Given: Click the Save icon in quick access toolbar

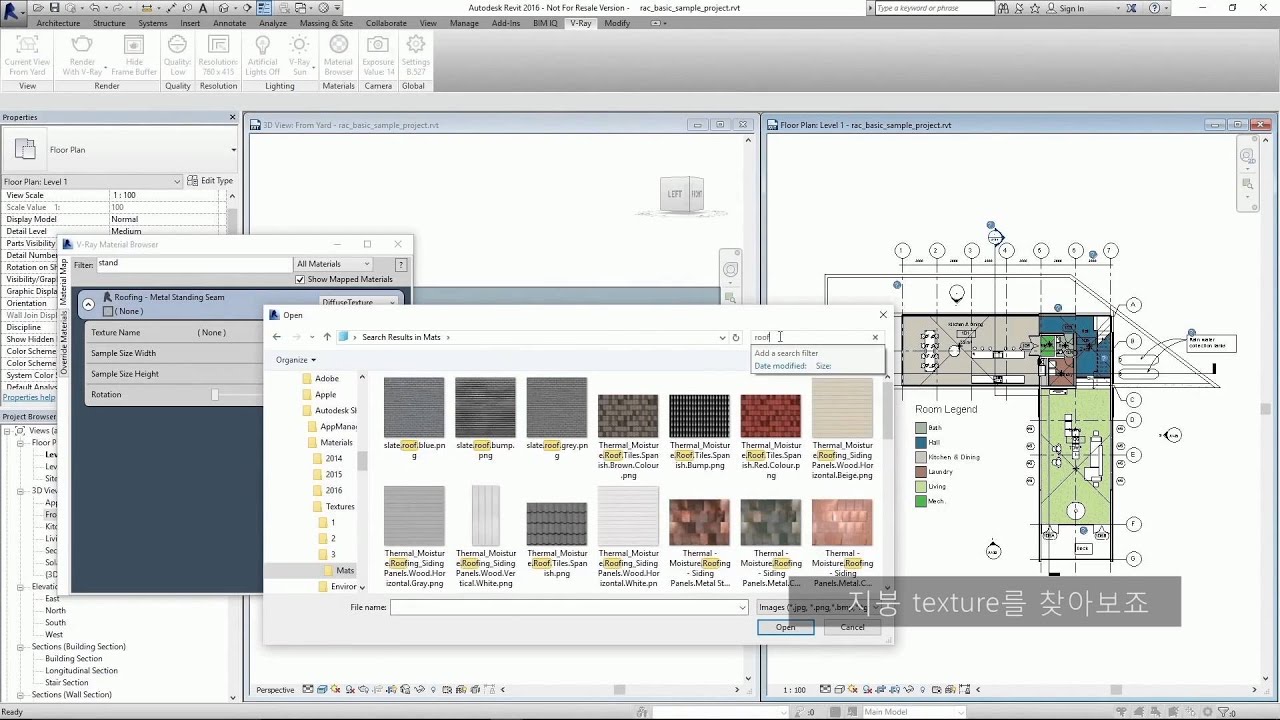Looking at the screenshot, I should (56, 8).
